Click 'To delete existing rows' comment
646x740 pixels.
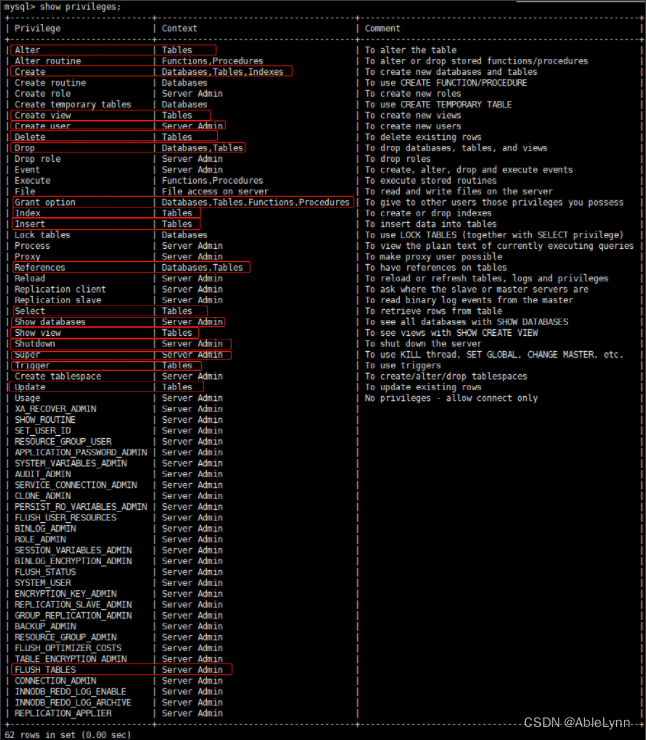tap(423, 137)
